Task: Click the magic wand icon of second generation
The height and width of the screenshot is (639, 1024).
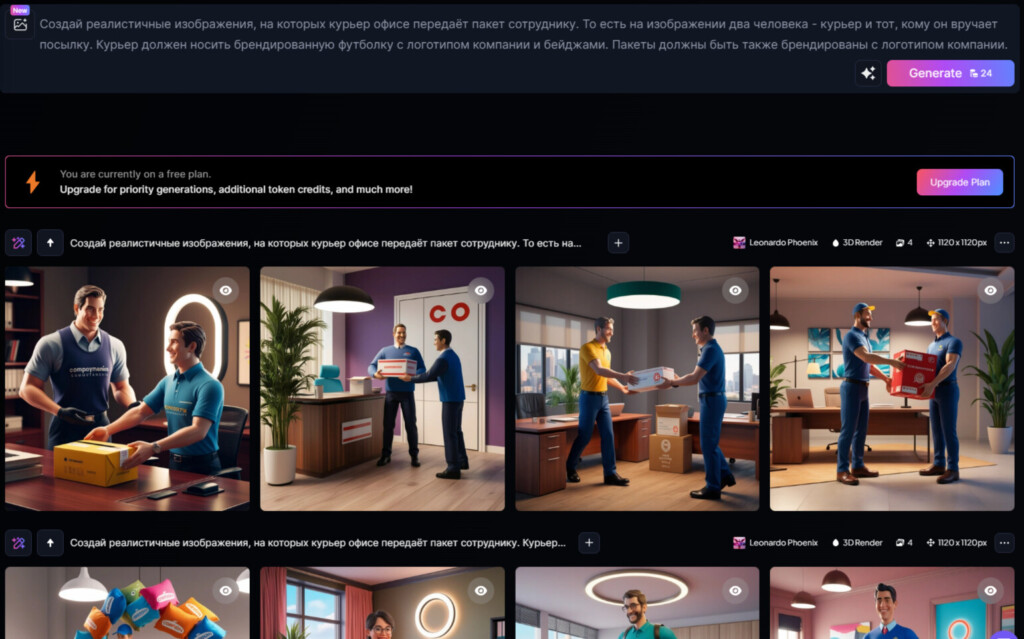Action: coord(18,543)
